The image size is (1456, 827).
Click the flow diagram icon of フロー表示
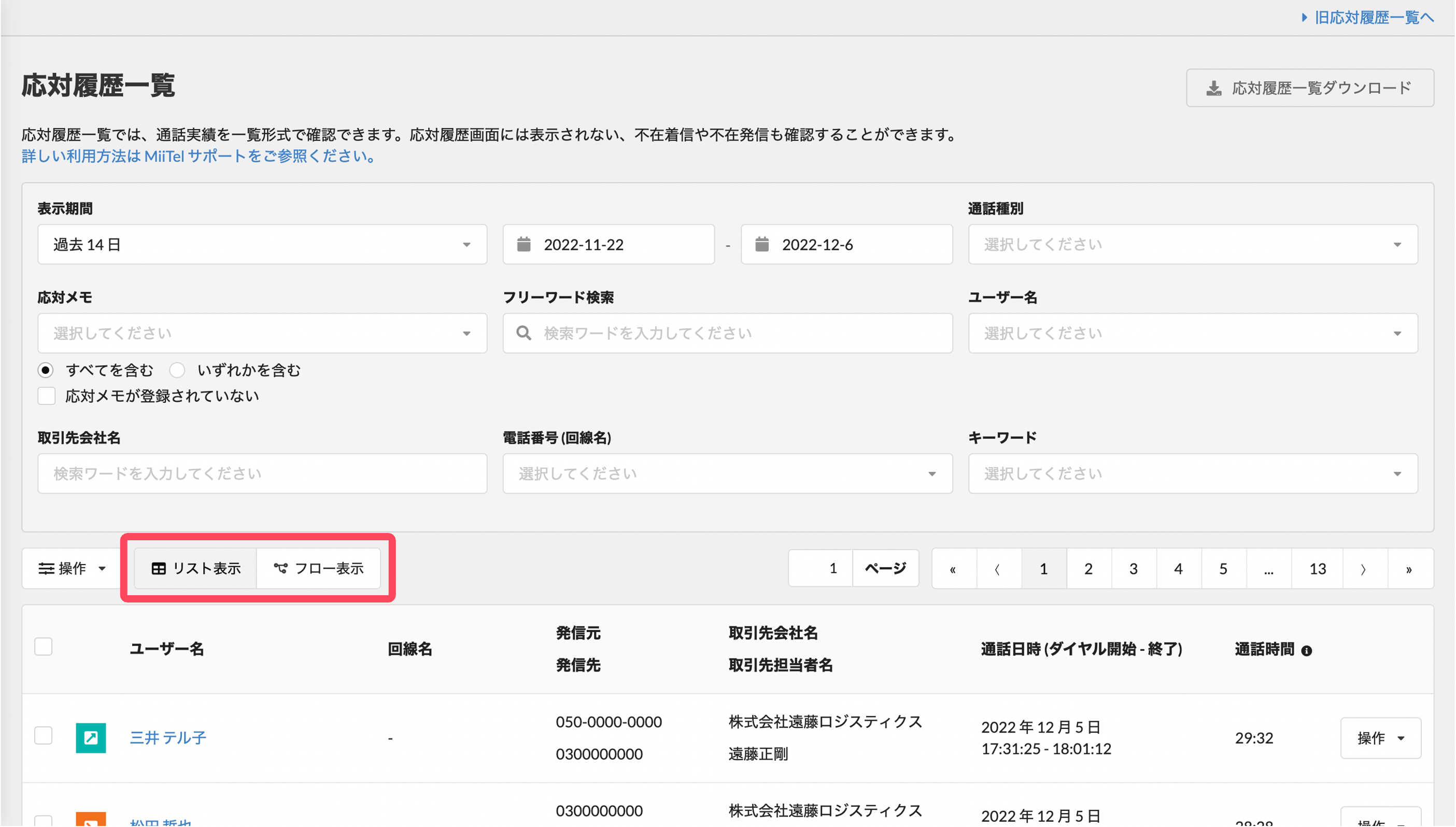tap(280, 569)
